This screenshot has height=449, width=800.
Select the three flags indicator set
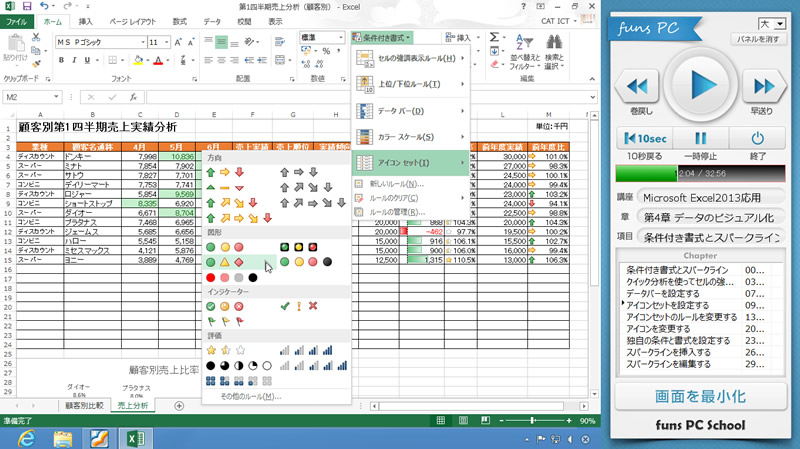click(x=224, y=321)
